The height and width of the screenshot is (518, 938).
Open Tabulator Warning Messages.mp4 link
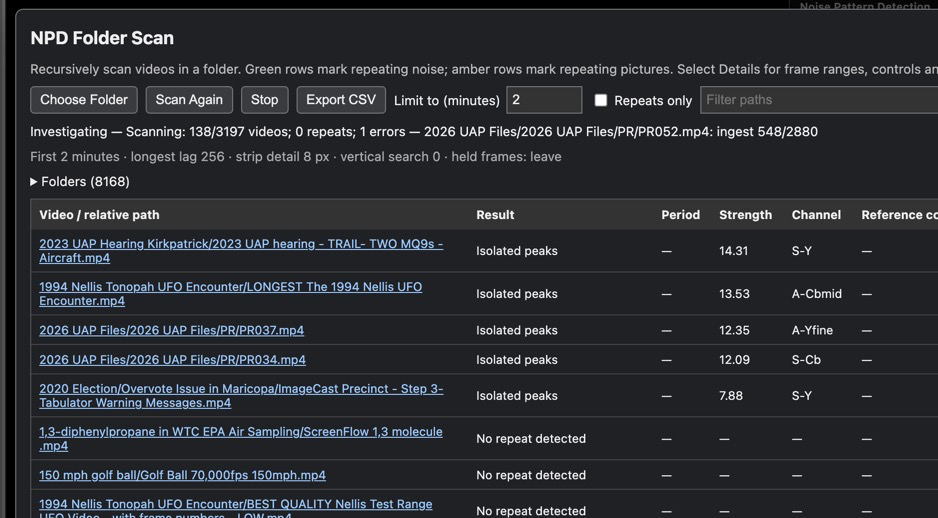click(241, 395)
